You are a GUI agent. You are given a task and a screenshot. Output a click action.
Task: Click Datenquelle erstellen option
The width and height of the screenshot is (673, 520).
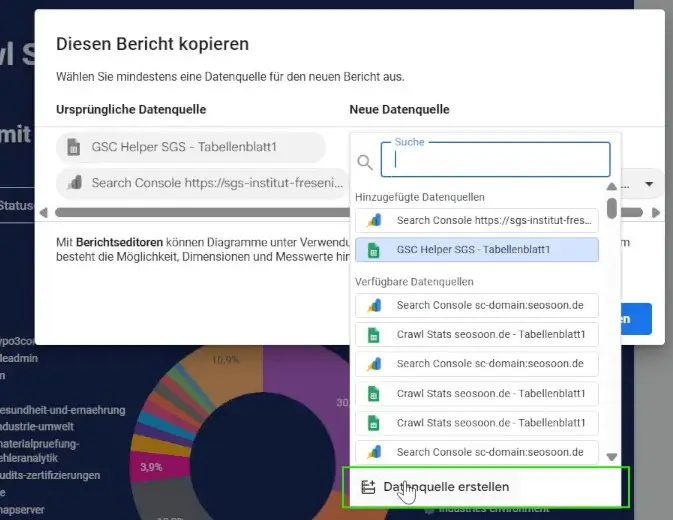click(x=485, y=487)
